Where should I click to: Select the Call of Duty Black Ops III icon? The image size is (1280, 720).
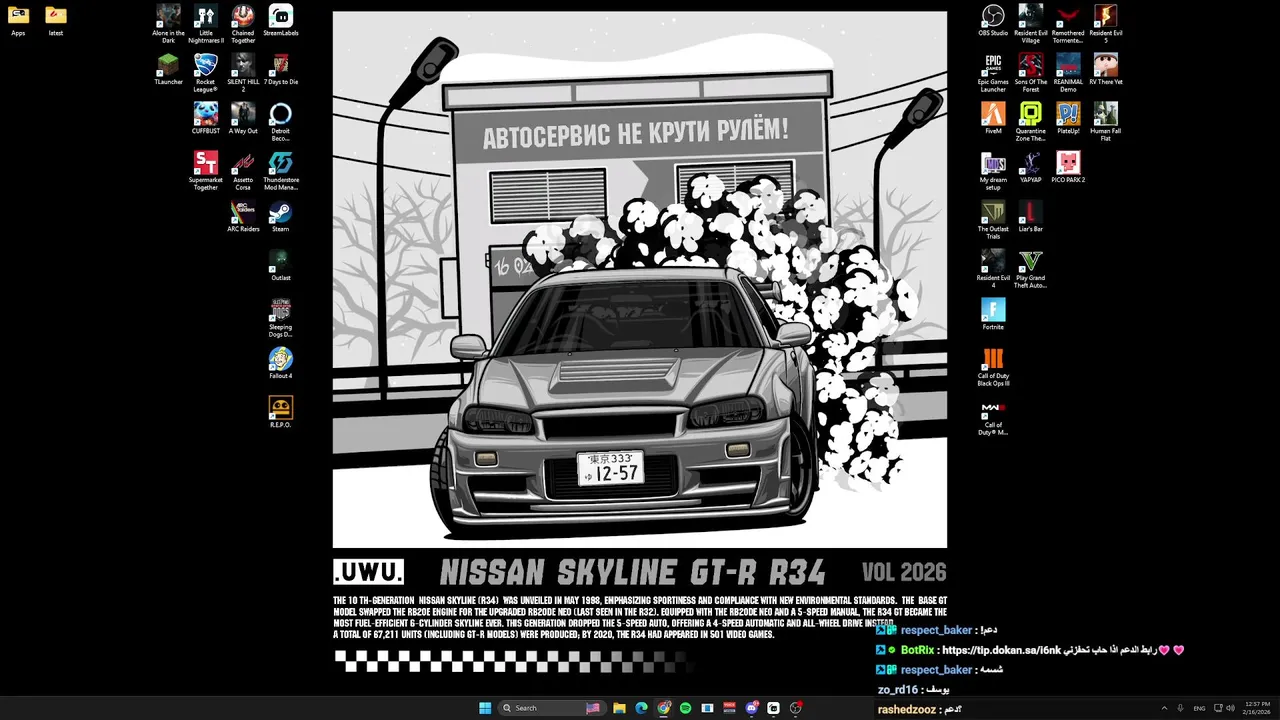click(993, 367)
